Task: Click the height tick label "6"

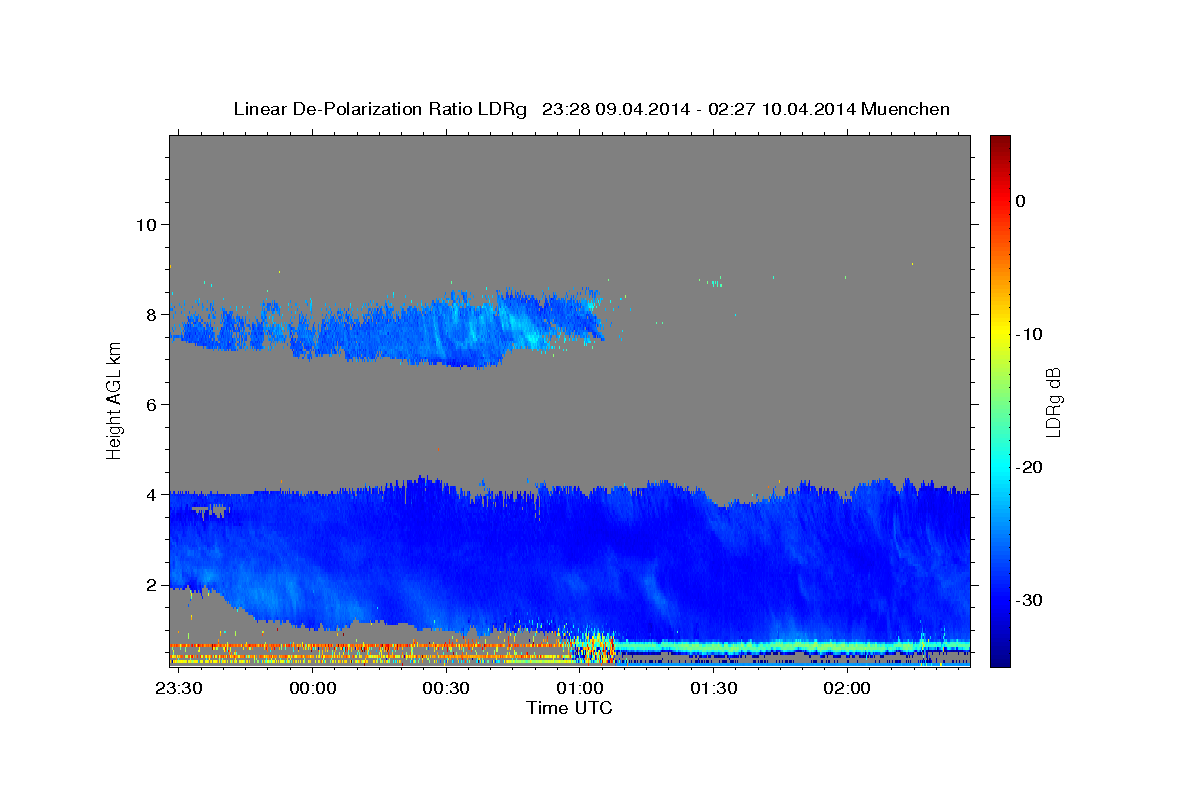Action: pos(150,404)
